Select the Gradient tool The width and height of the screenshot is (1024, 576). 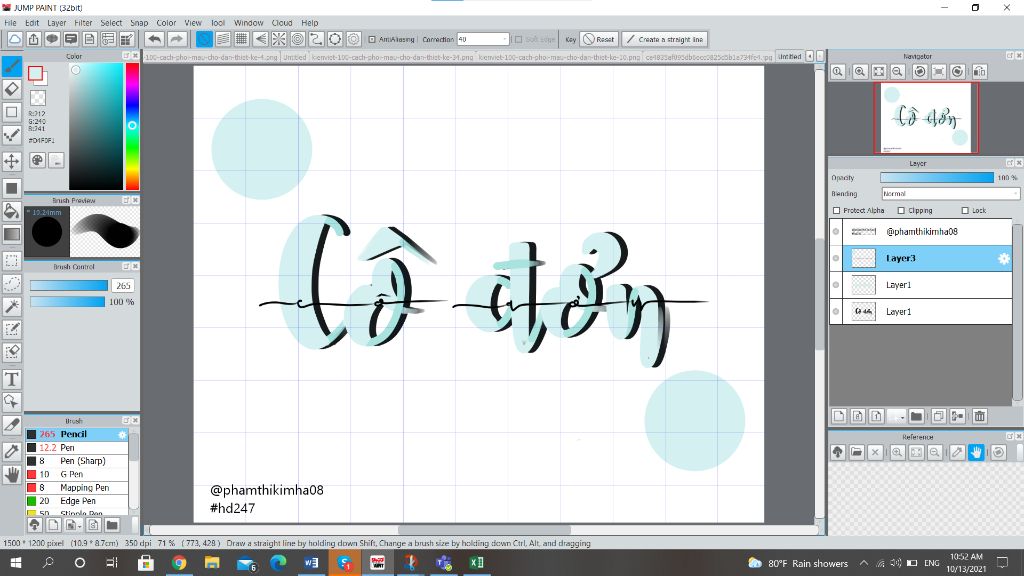[x=12, y=234]
